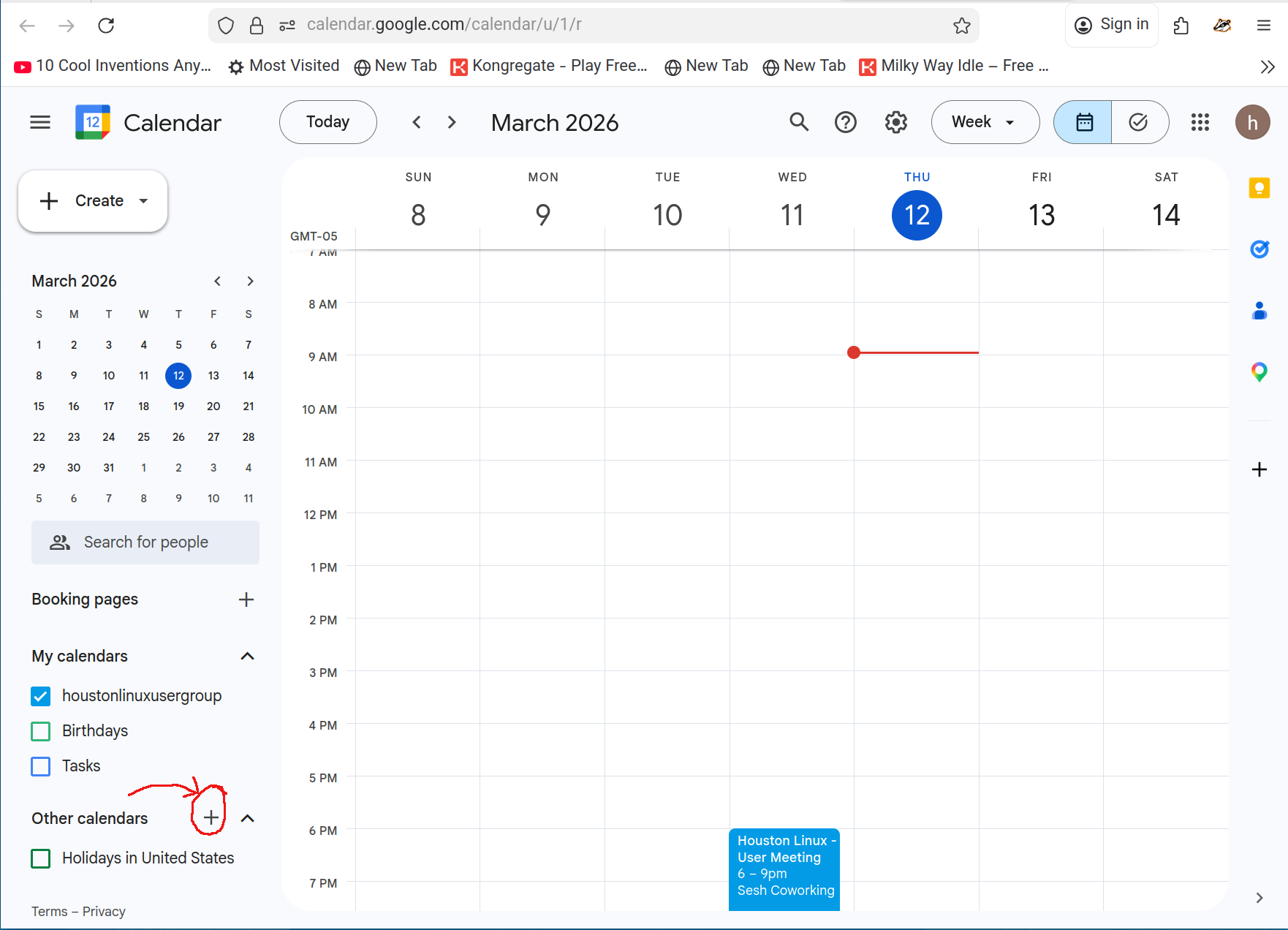Open the Create button dropdown arrow
This screenshot has width=1288, height=930.
(143, 200)
